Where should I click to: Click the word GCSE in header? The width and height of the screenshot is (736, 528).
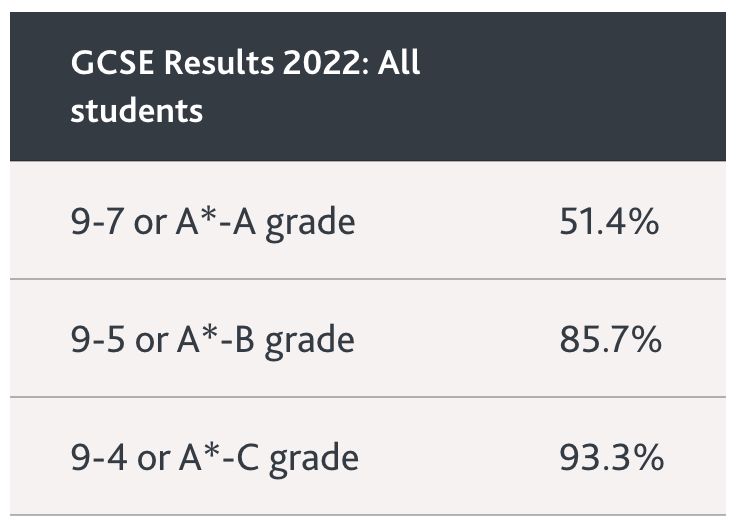[112, 62]
